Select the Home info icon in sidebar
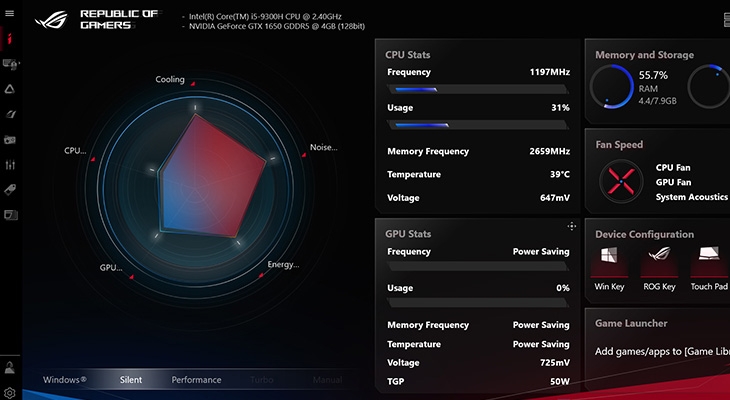Viewport: 730px width, 400px height. click(x=9, y=39)
